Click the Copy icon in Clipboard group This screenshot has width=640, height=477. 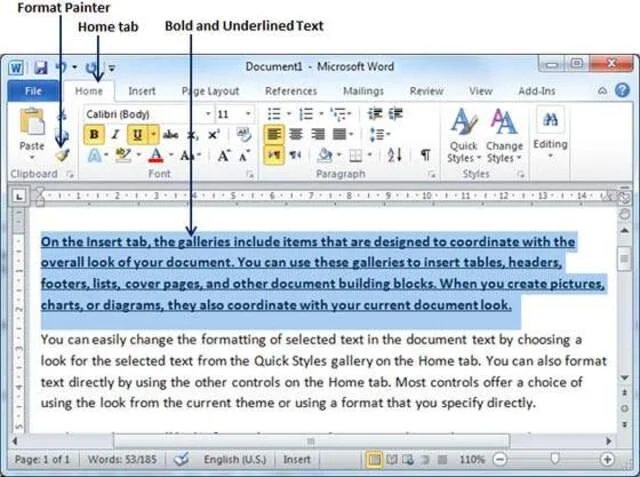point(62,135)
